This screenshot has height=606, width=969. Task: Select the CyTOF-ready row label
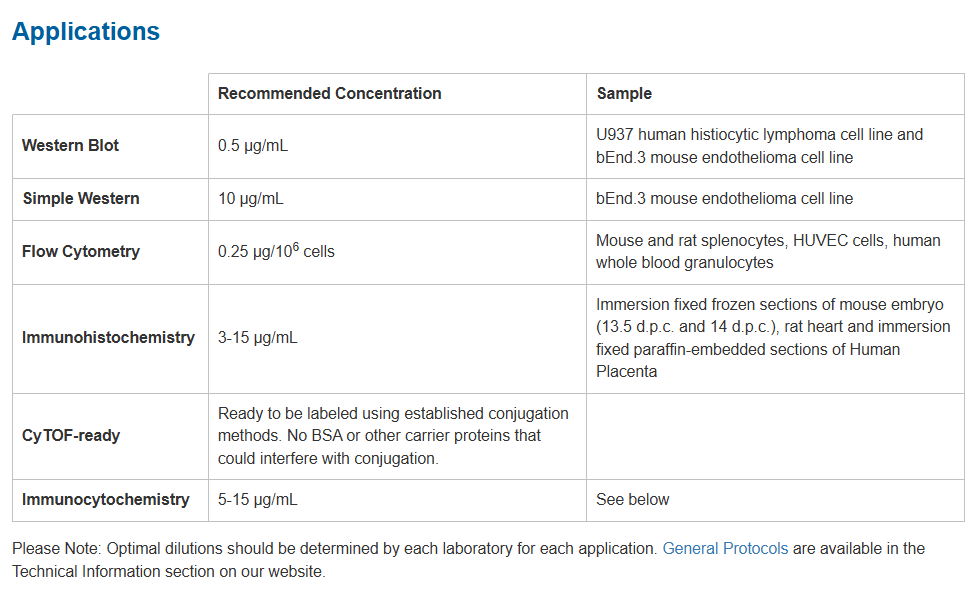pyautogui.click(x=70, y=436)
